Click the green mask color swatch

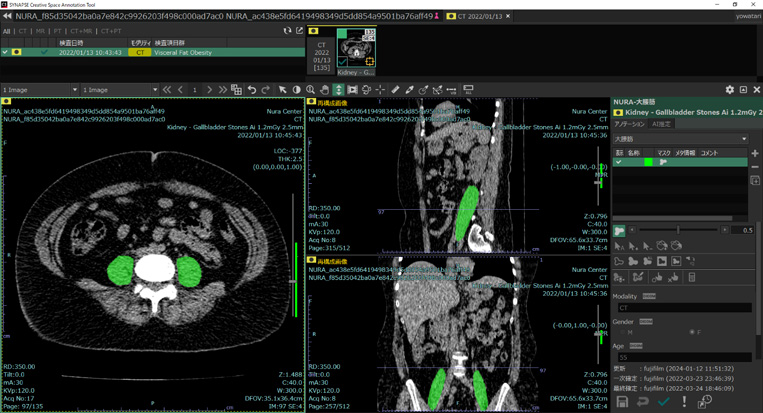(648, 162)
